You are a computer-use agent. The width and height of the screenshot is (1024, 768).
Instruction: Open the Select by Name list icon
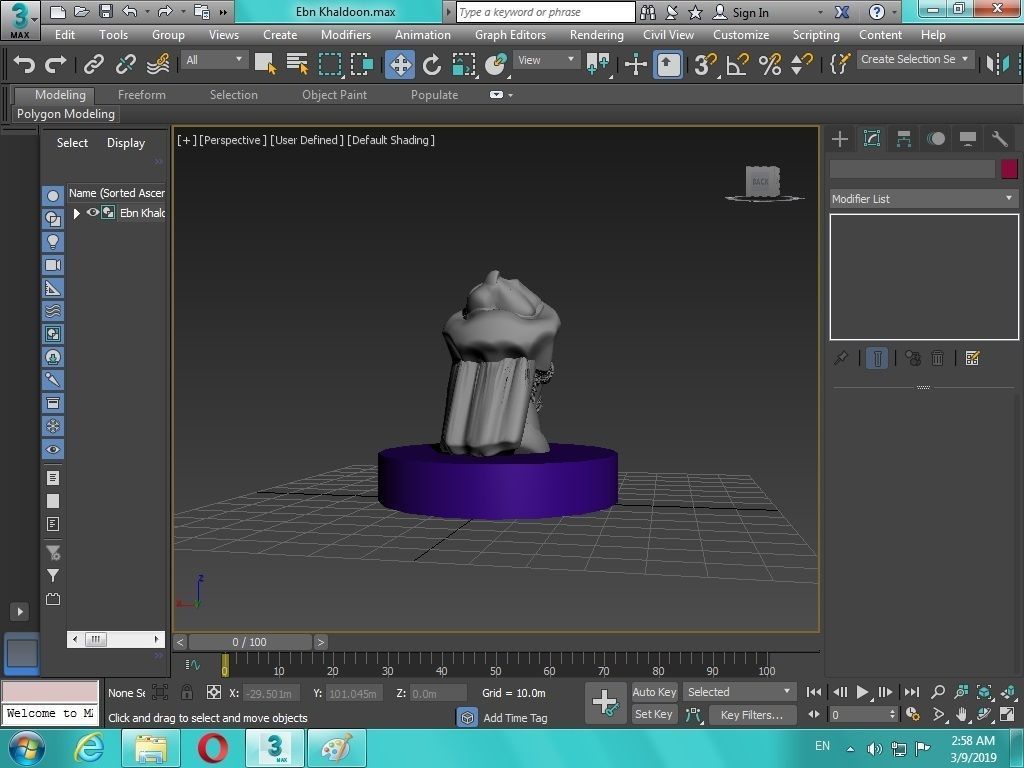pyautogui.click(x=297, y=64)
